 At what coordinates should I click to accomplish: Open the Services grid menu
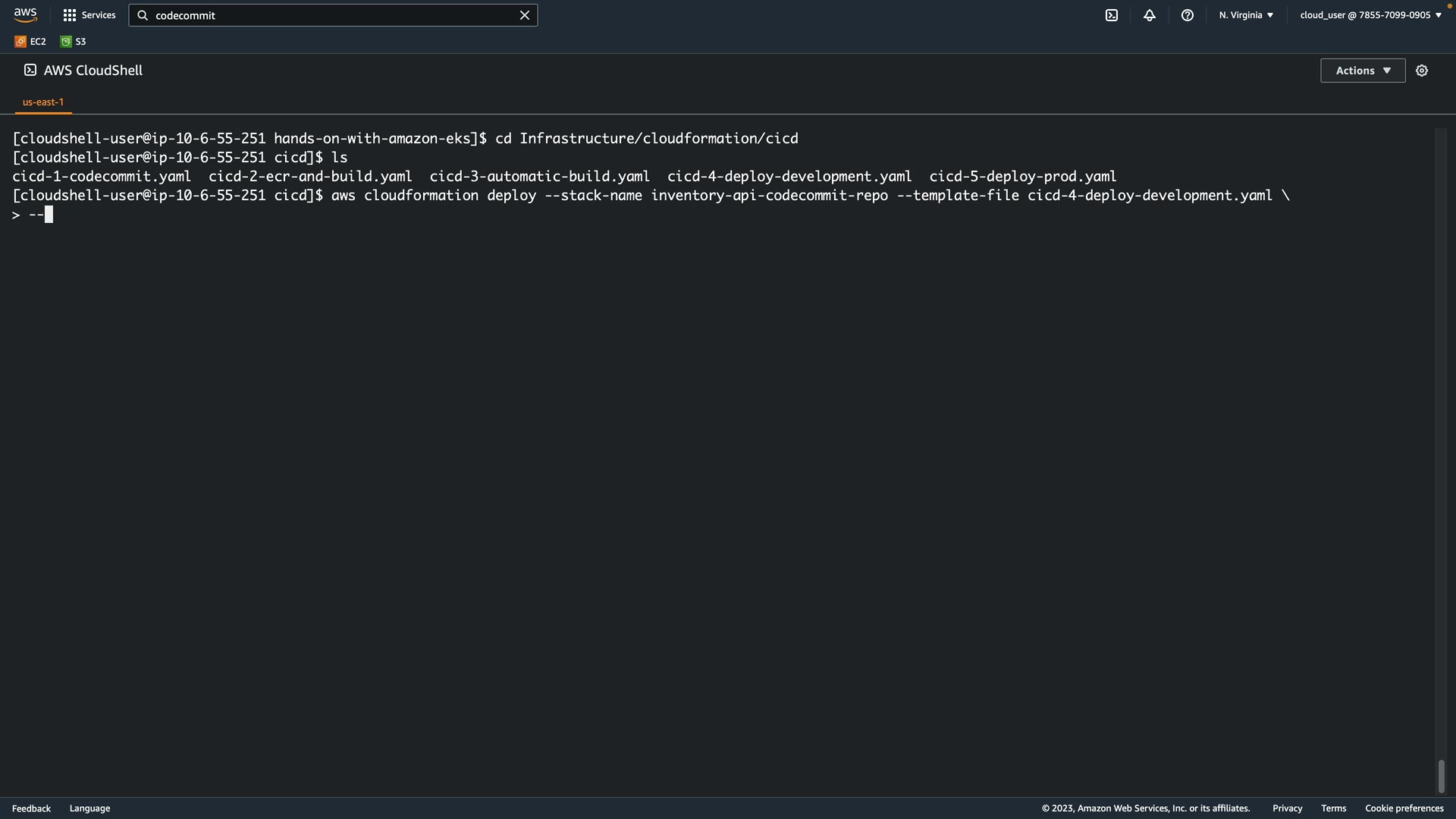pos(89,15)
